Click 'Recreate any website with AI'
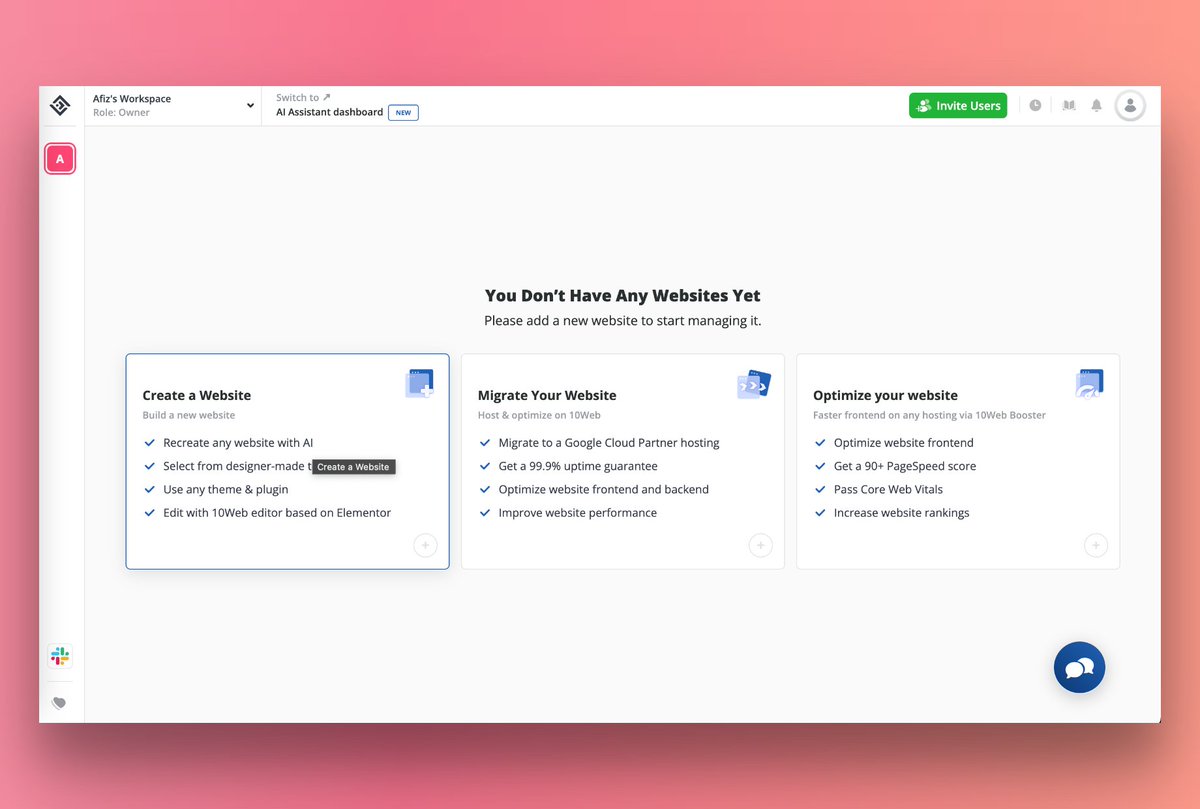Screen dimensions: 1200x809 [238, 442]
